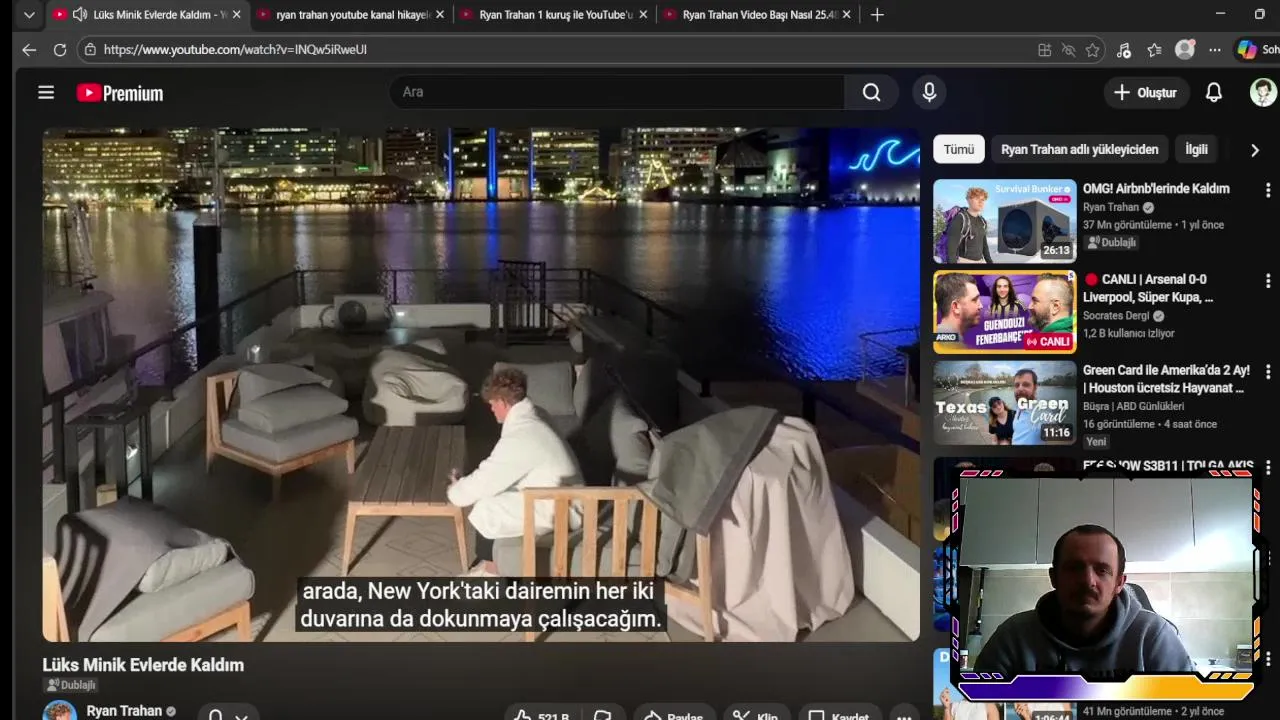This screenshot has height=720, width=1280.
Task: Open browser profile avatar in toolbar
Action: 1185,49
